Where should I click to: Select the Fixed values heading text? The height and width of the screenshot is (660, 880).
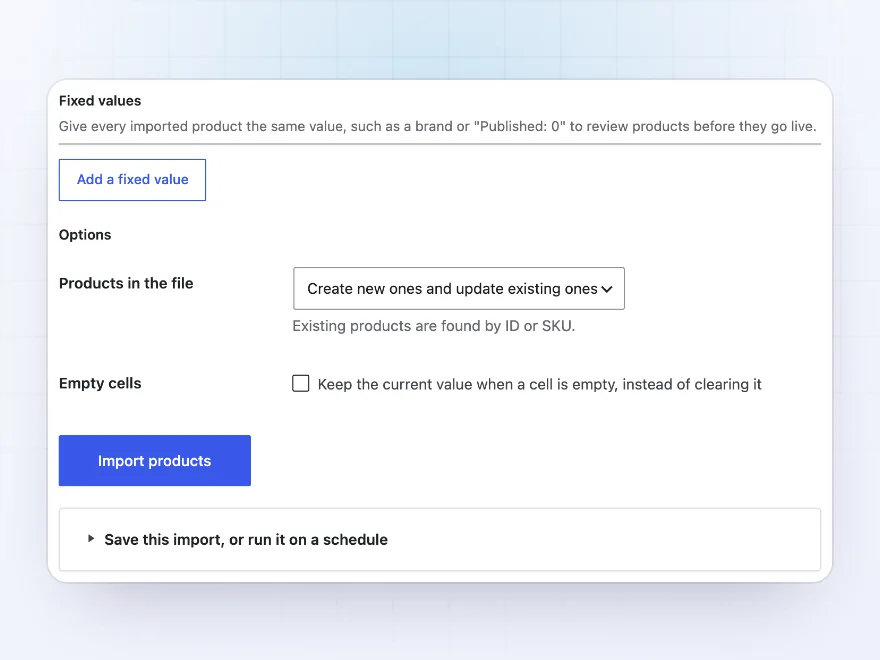pyautogui.click(x=100, y=101)
